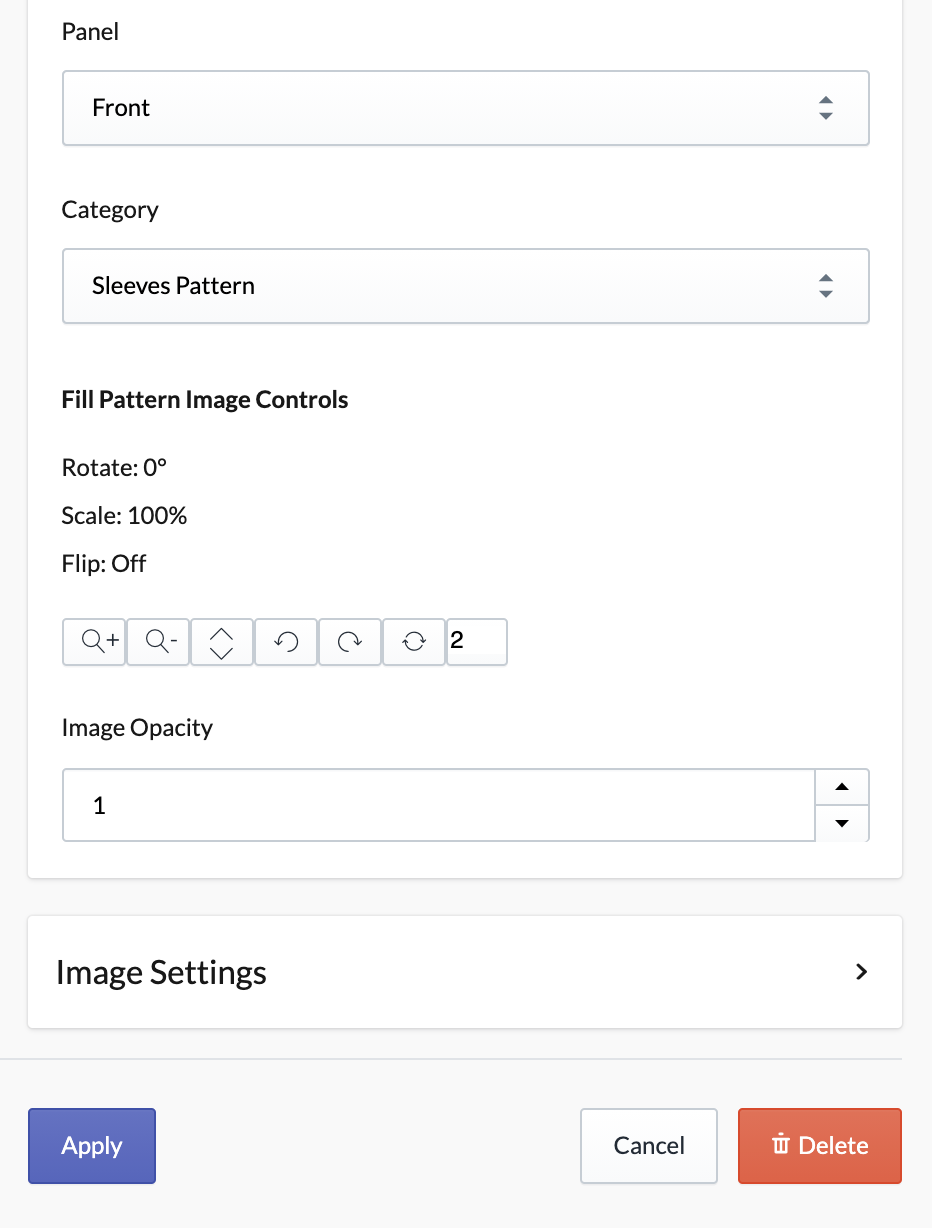Delete this item with red button
The image size is (932, 1228).
pos(820,1146)
